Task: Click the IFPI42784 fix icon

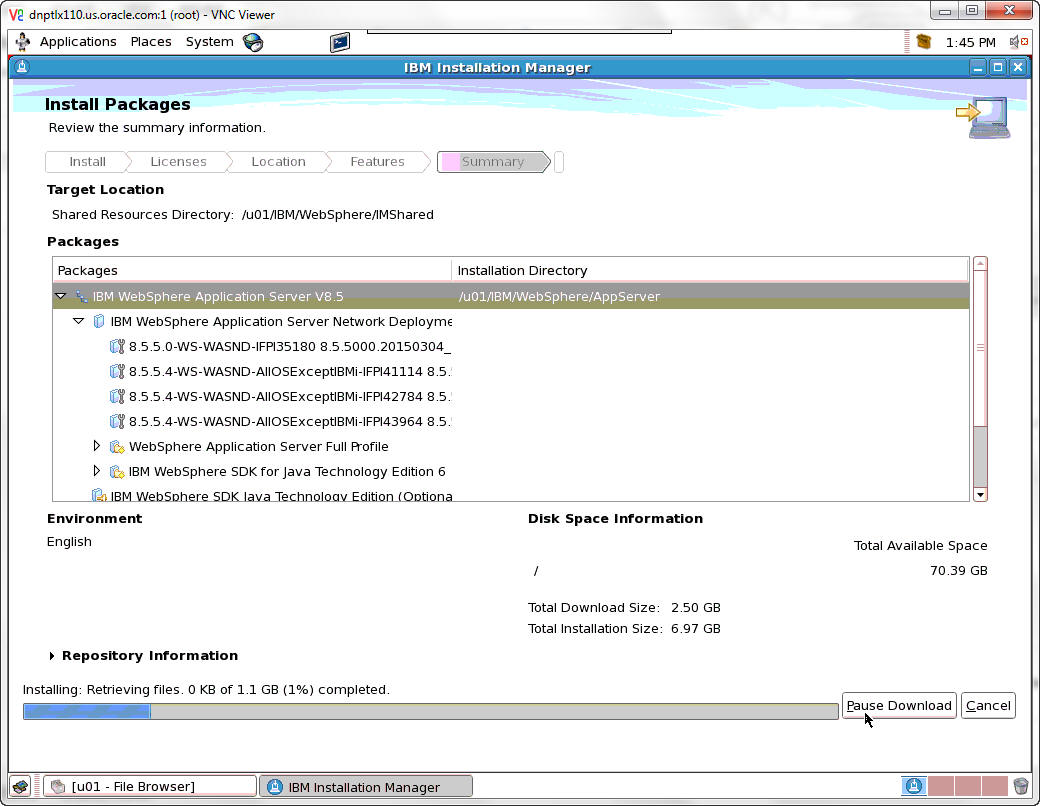Action: click(x=117, y=397)
